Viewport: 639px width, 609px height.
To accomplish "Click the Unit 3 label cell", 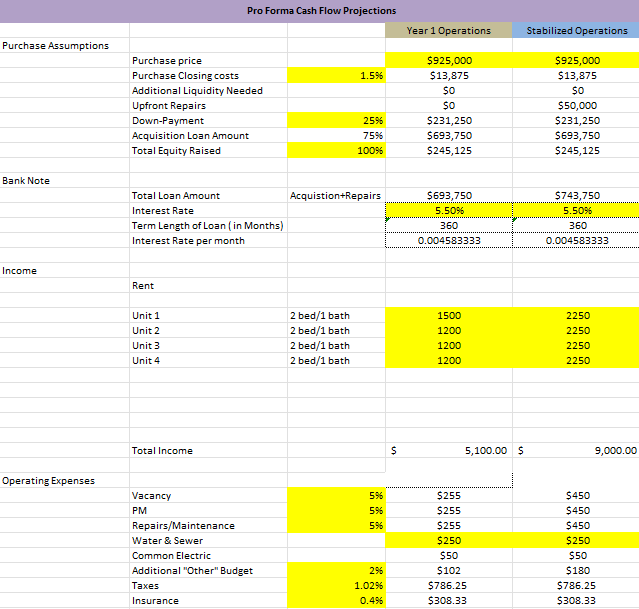I will 208,346.
